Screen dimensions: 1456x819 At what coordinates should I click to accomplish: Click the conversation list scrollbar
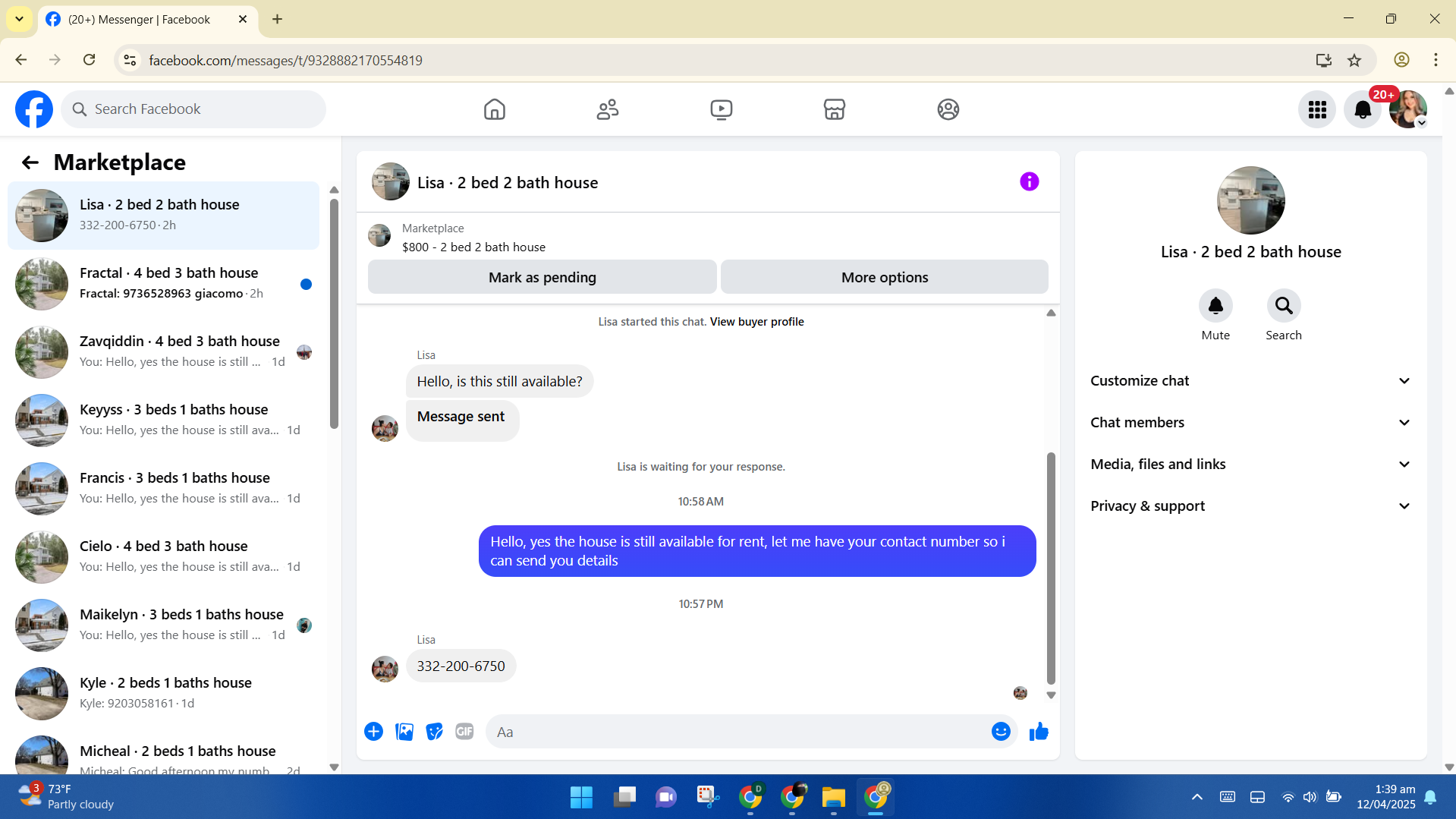tap(334, 313)
